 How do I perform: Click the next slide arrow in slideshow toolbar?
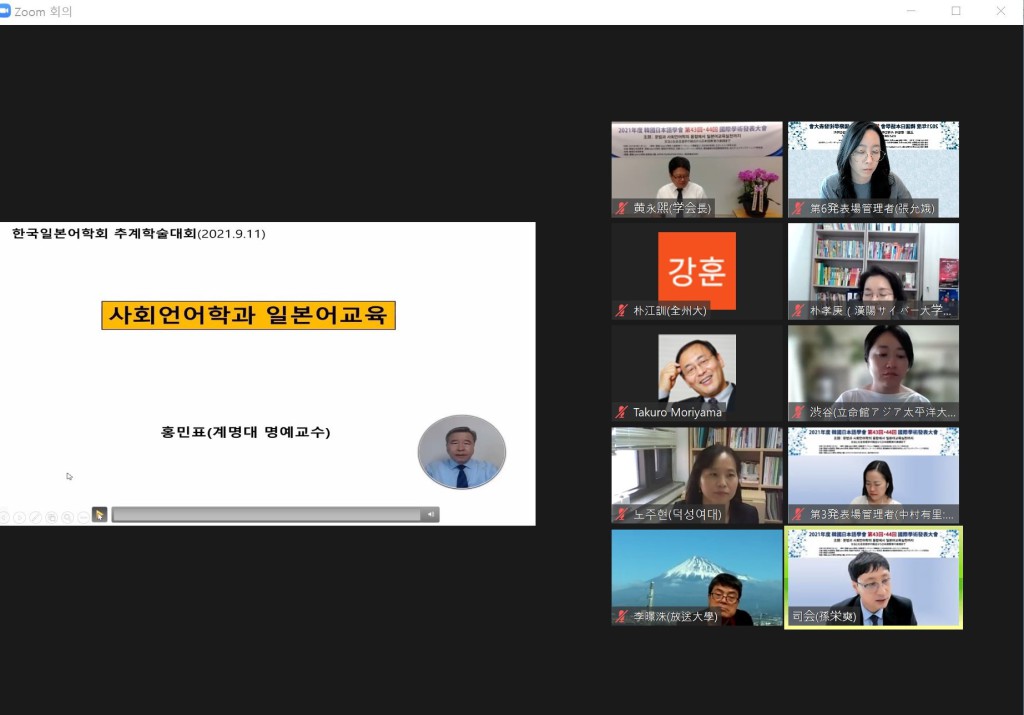click(x=19, y=517)
